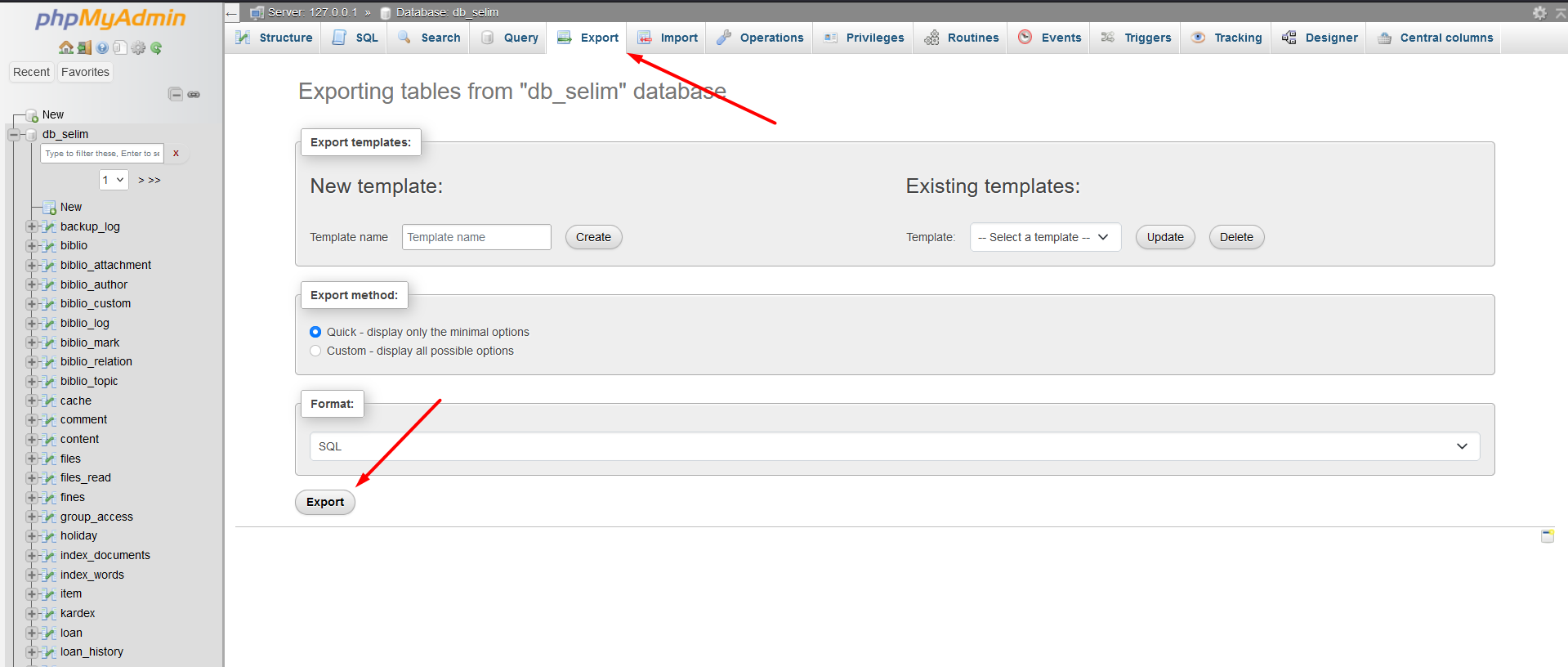Screen dimensions: 1568x667
Task: Open the Import tab
Action: click(668, 38)
